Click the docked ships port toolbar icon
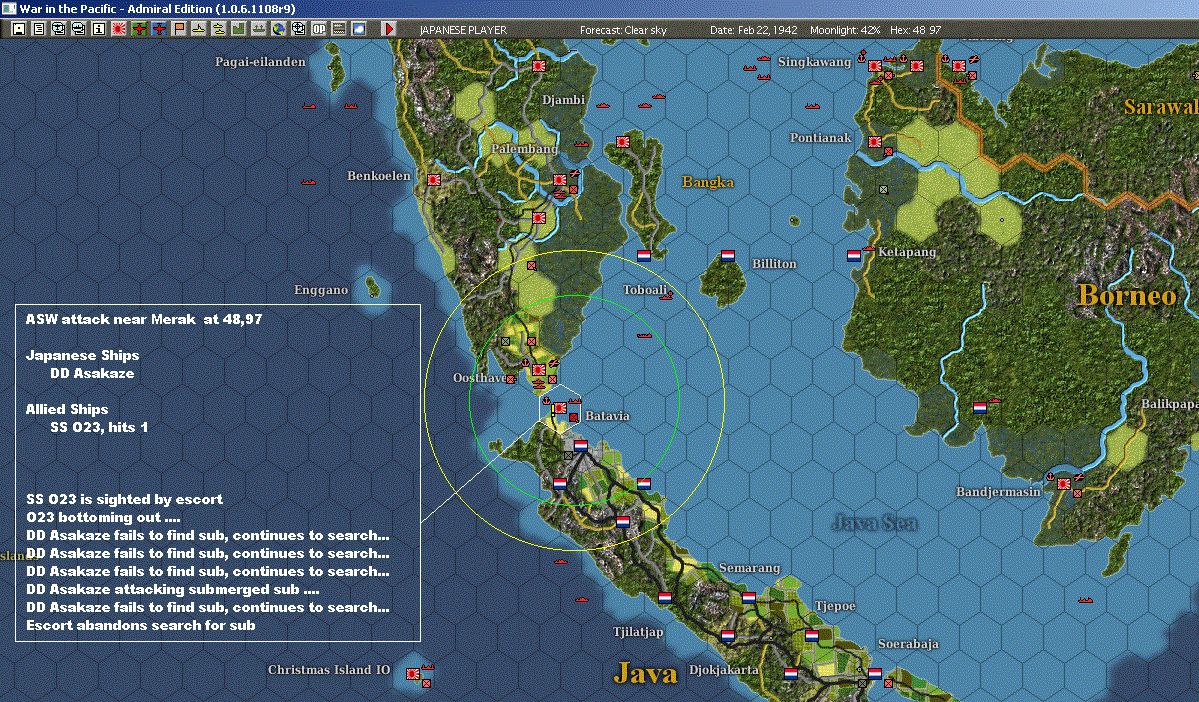 [258, 29]
